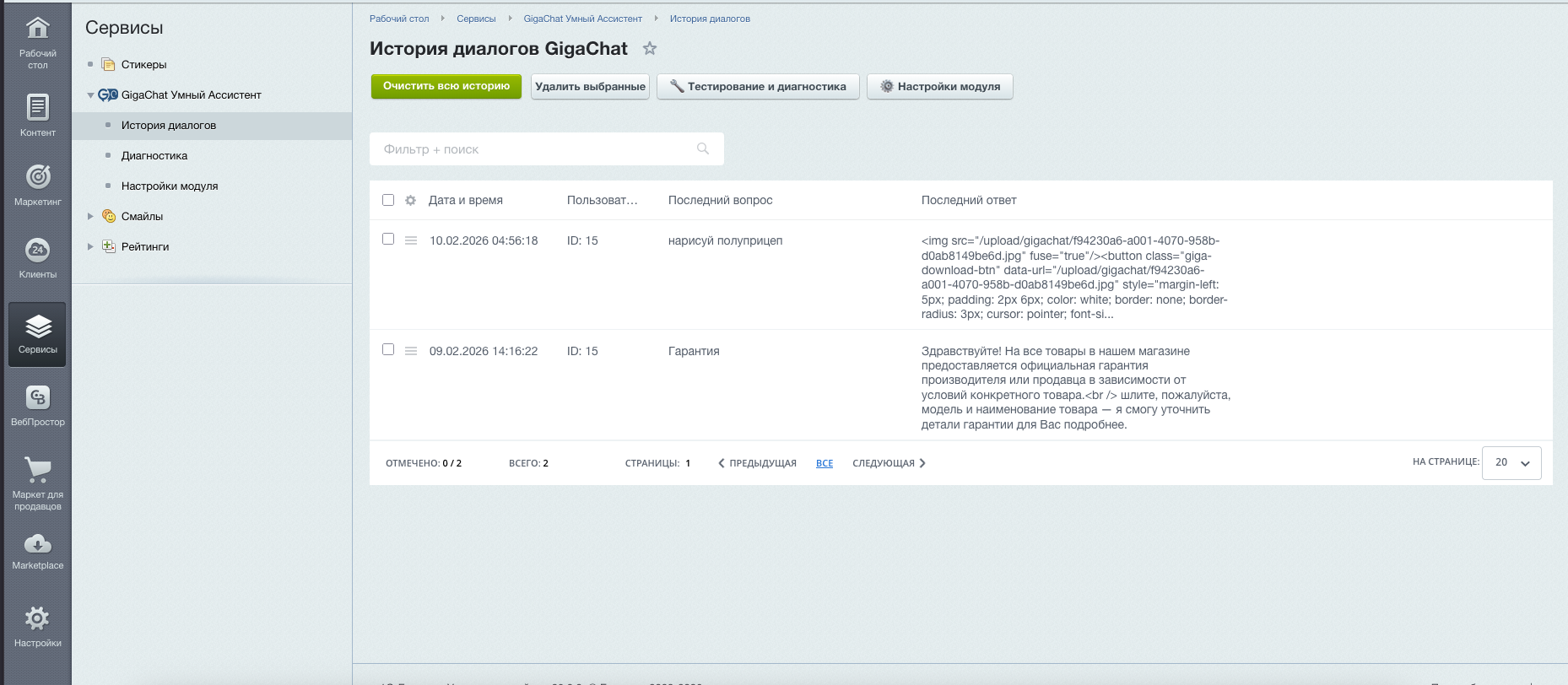Toggle the select-all checkbox in table header
Image resolution: width=1568 pixels, height=685 pixels.
click(388, 200)
